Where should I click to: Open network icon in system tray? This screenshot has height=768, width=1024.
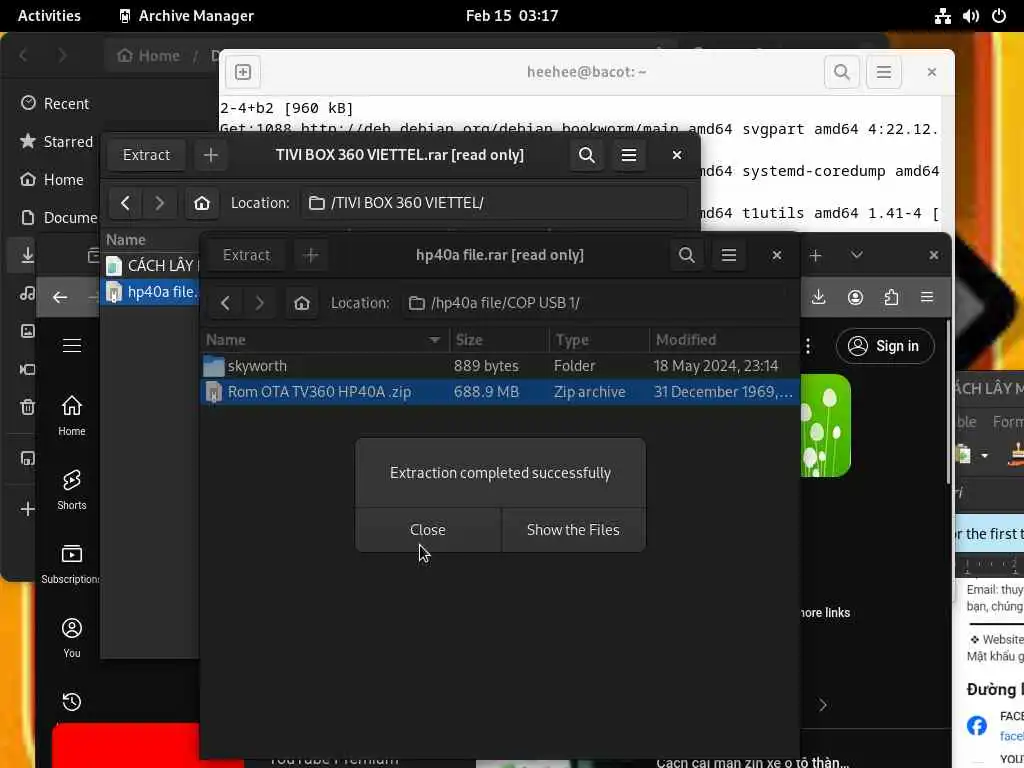click(942, 16)
